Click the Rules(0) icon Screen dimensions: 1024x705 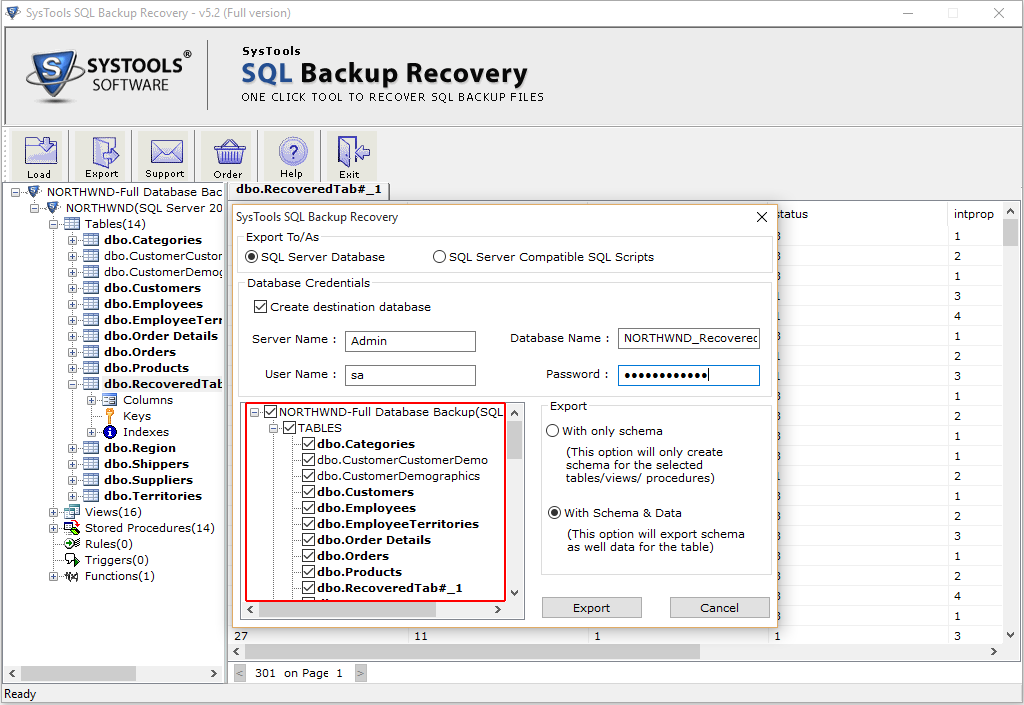tap(72, 544)
